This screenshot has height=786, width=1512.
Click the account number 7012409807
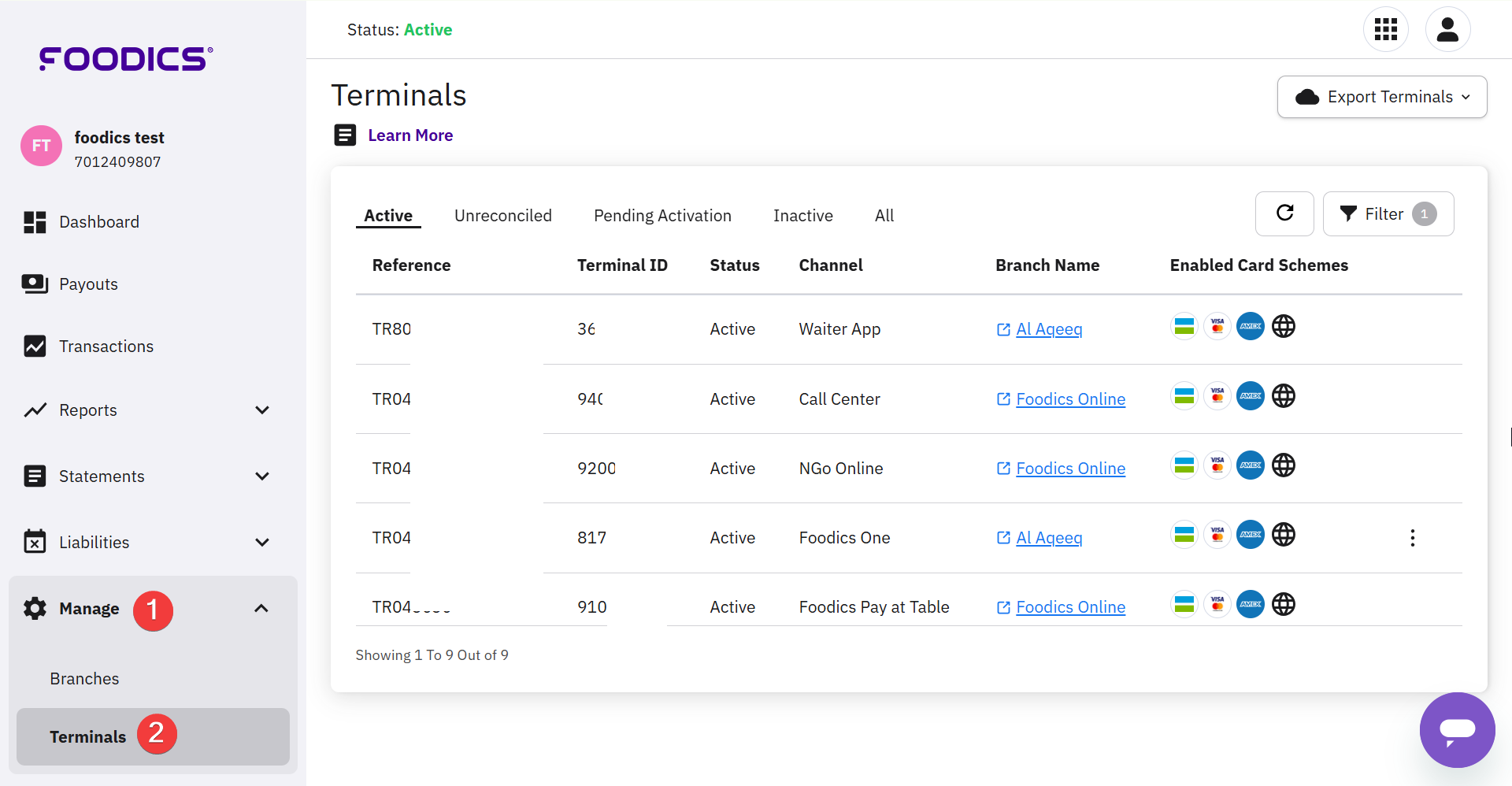[x=117, y=162]
